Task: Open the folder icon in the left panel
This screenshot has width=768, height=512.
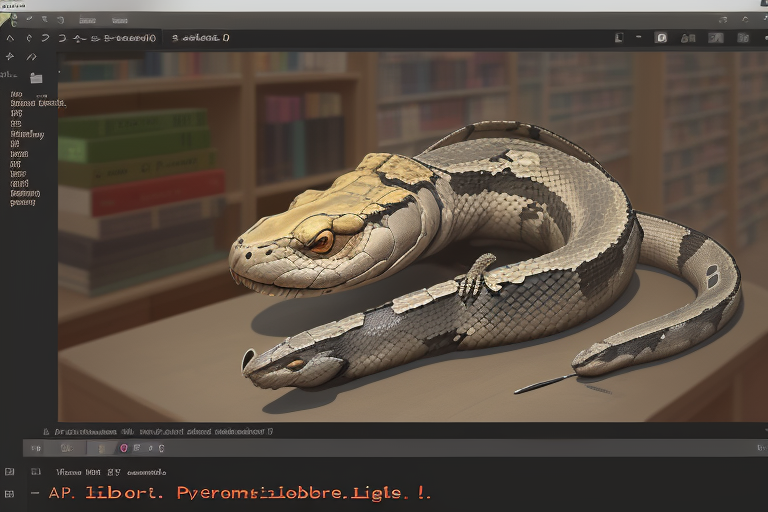Action: (x=36, y=78)
